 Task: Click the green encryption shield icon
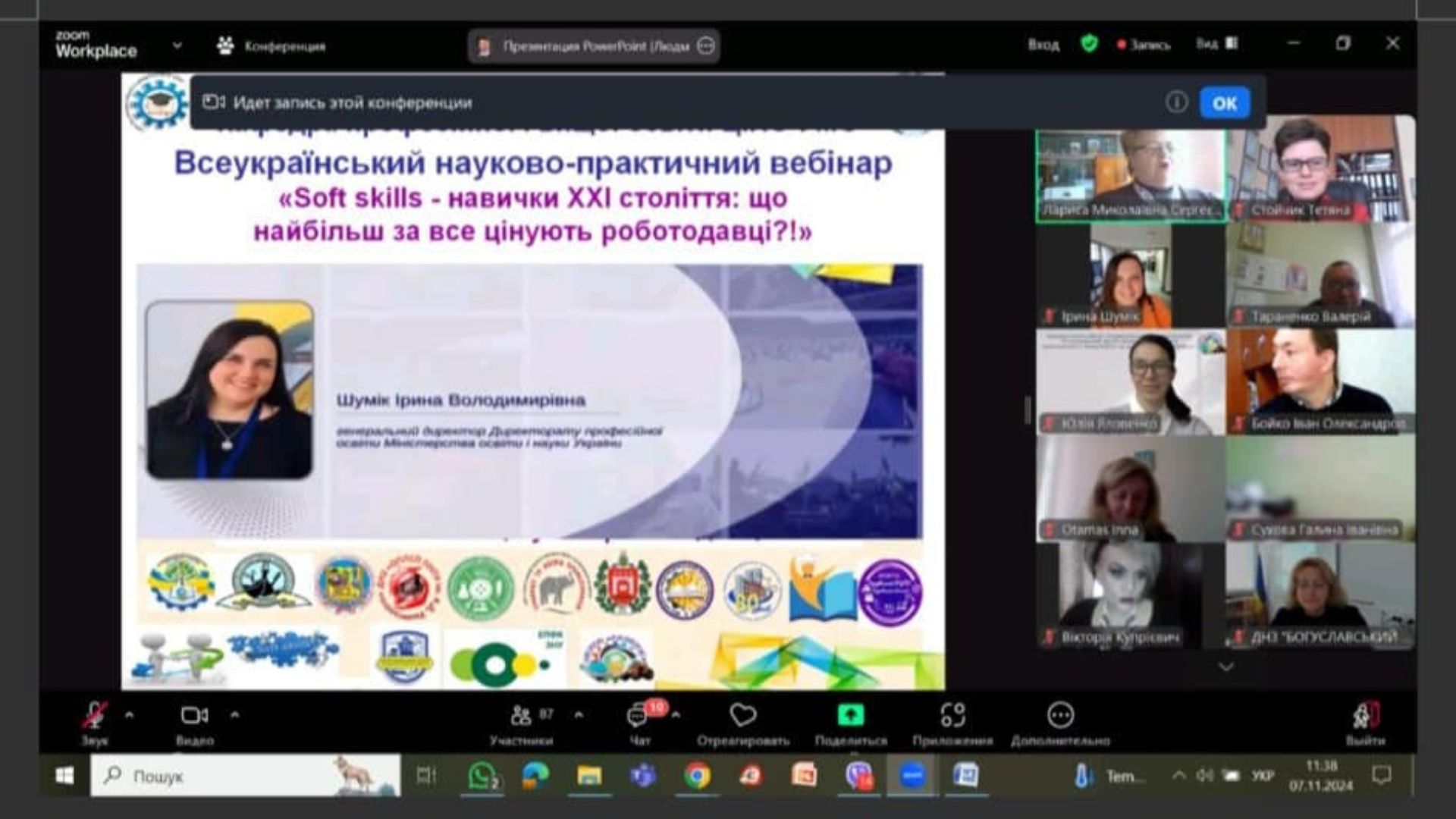click(x=1089, y=44)
